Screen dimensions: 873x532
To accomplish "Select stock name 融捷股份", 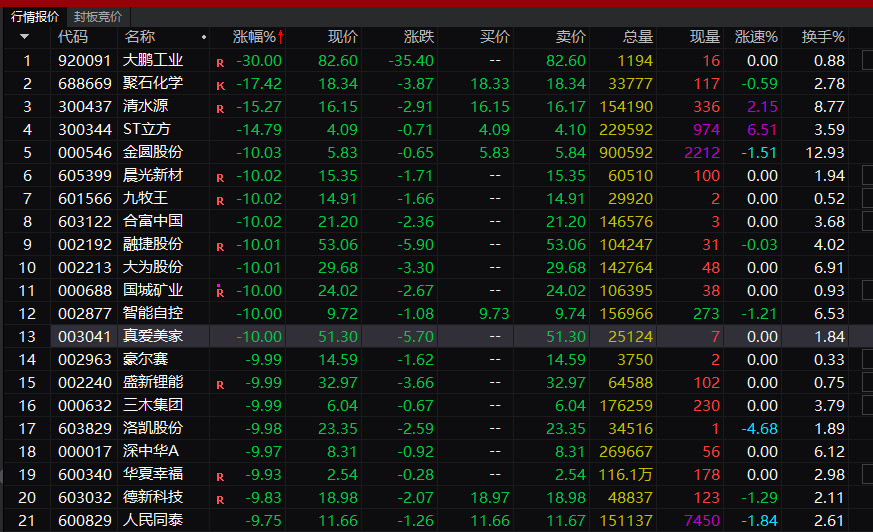I will point(153,244).
